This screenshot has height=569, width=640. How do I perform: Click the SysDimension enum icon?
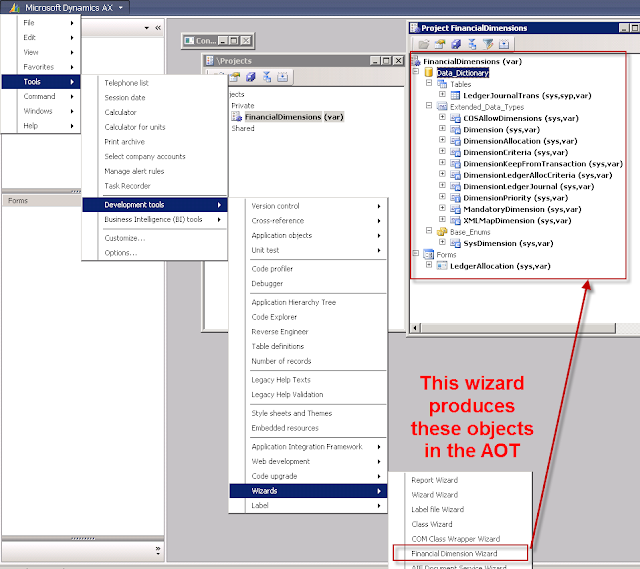coord(455,243)
